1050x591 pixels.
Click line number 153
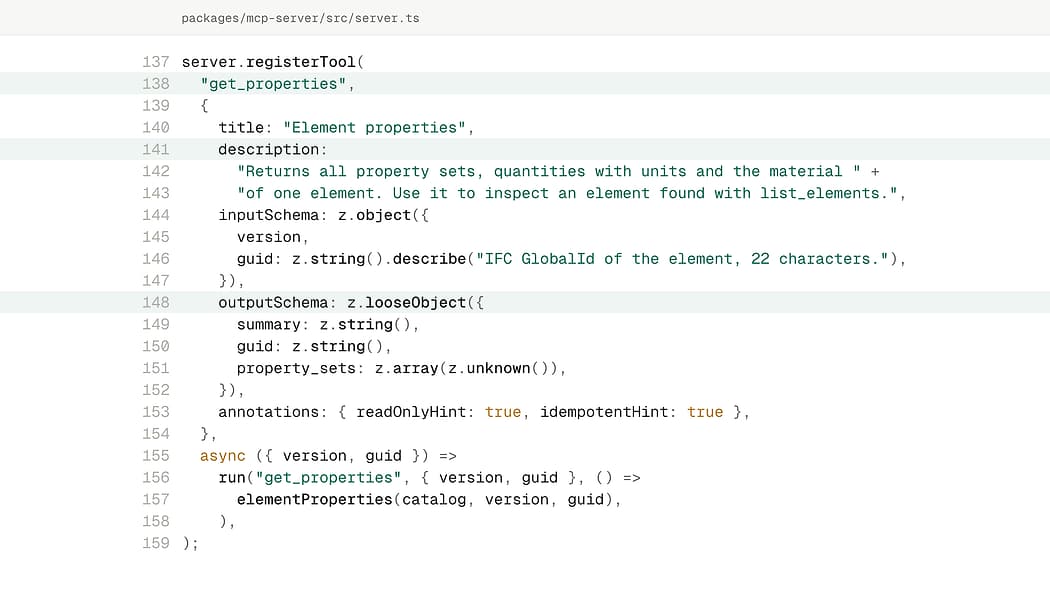click(x=155, y=412)
